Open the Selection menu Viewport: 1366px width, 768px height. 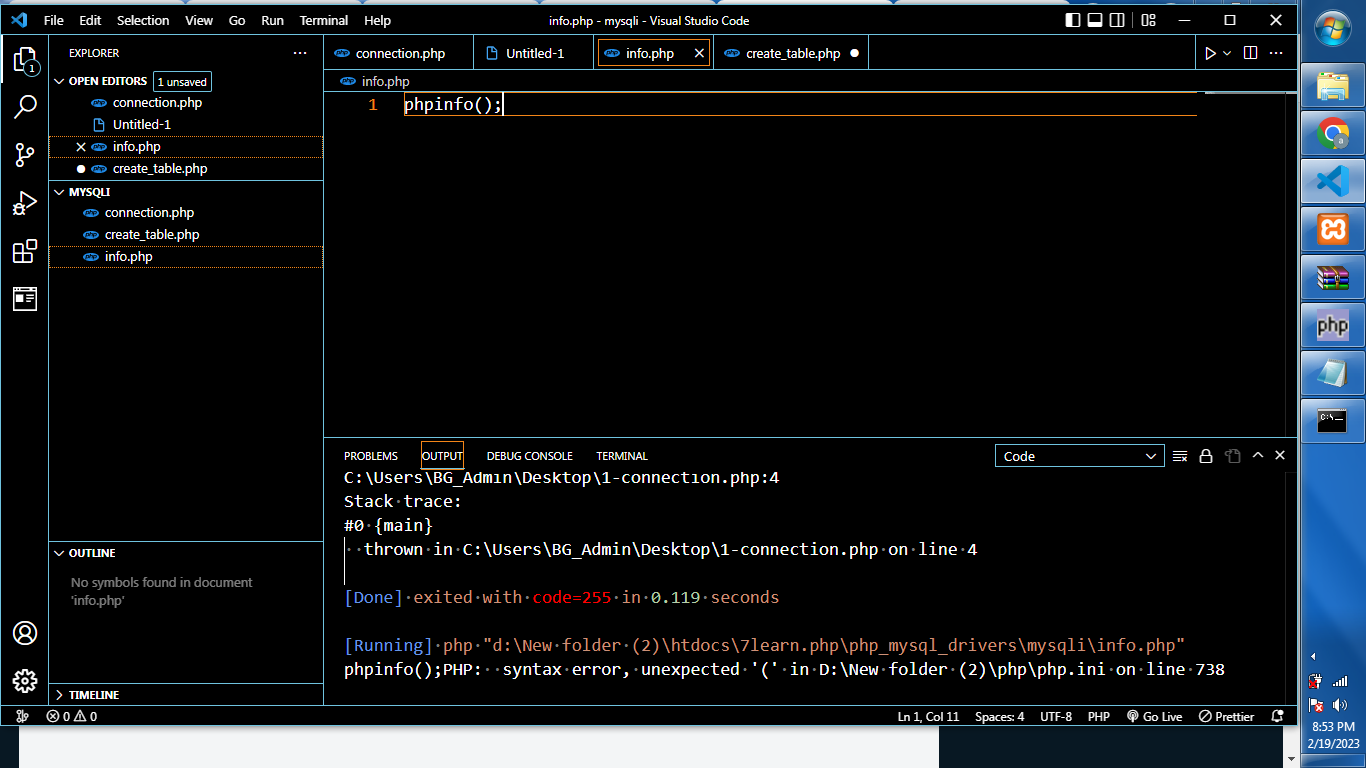coord(143,20)
